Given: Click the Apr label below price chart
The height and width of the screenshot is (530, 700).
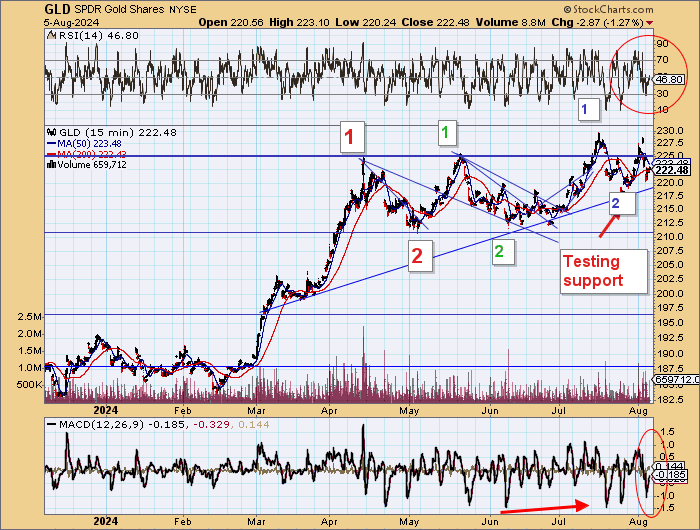Looking at the screenshot, I should 329,410.
